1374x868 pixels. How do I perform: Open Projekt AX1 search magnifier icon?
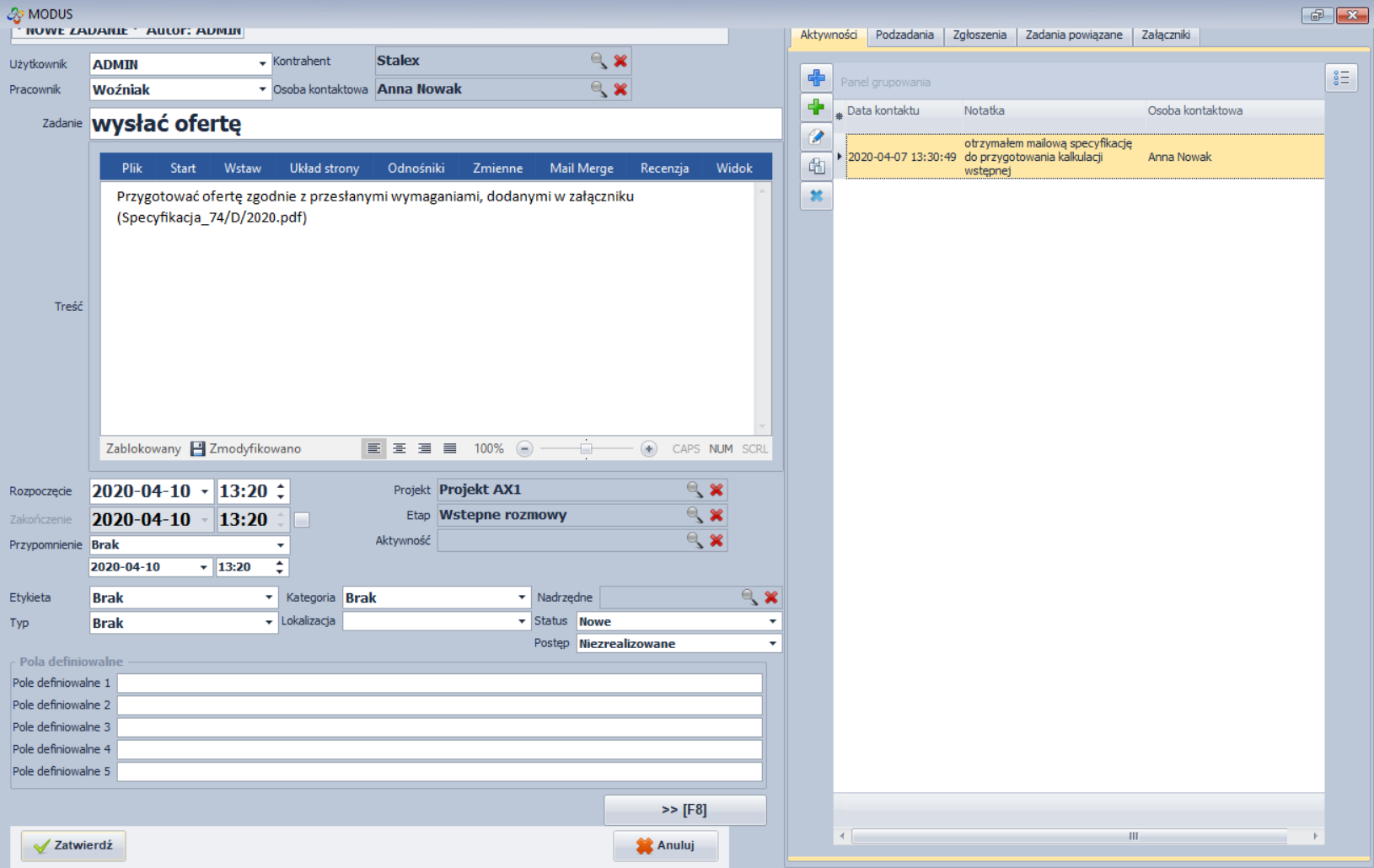[x=695, y=490]
